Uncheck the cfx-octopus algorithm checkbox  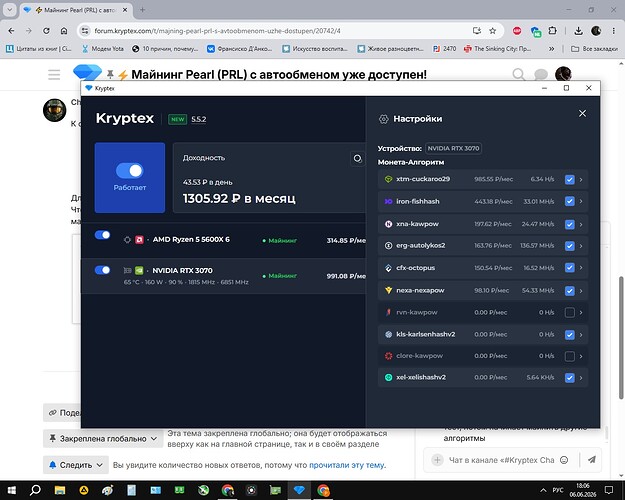[570, 268]
